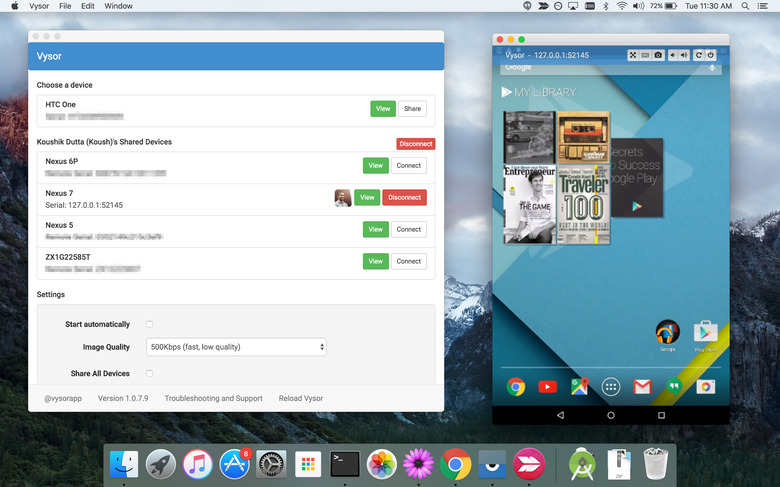Open the Image Quality dropdown

(236, 347)
